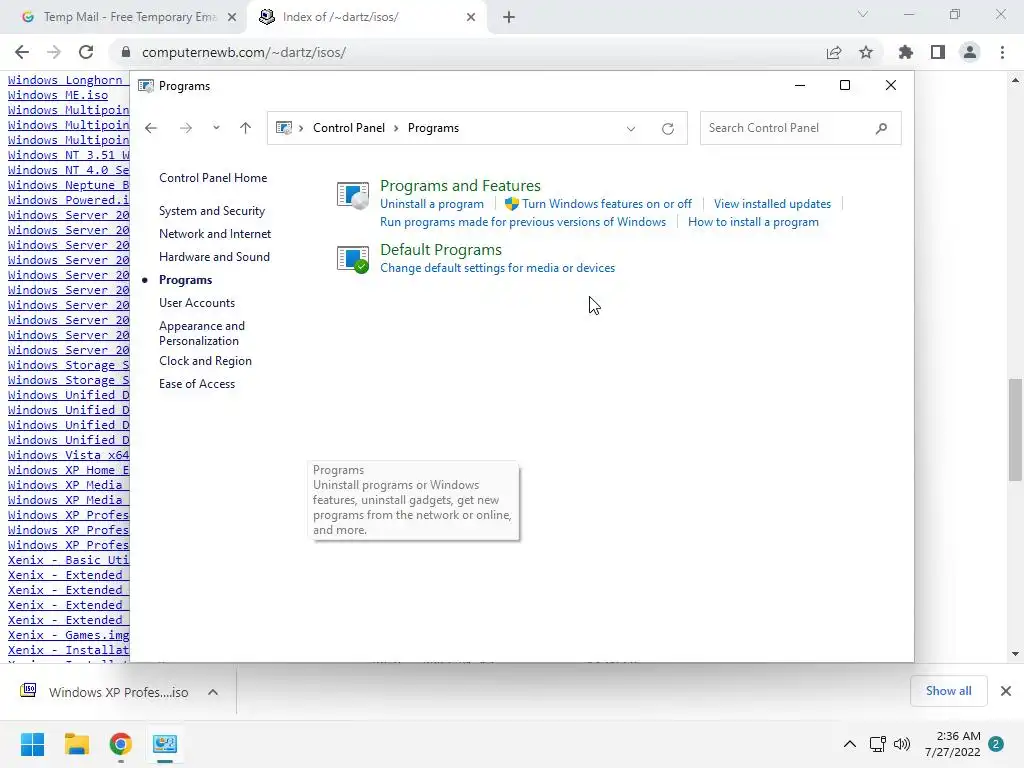Expand Control Panel address history dropdown
This screenshot has height=768, width=1024.
(x=631, y=129)
